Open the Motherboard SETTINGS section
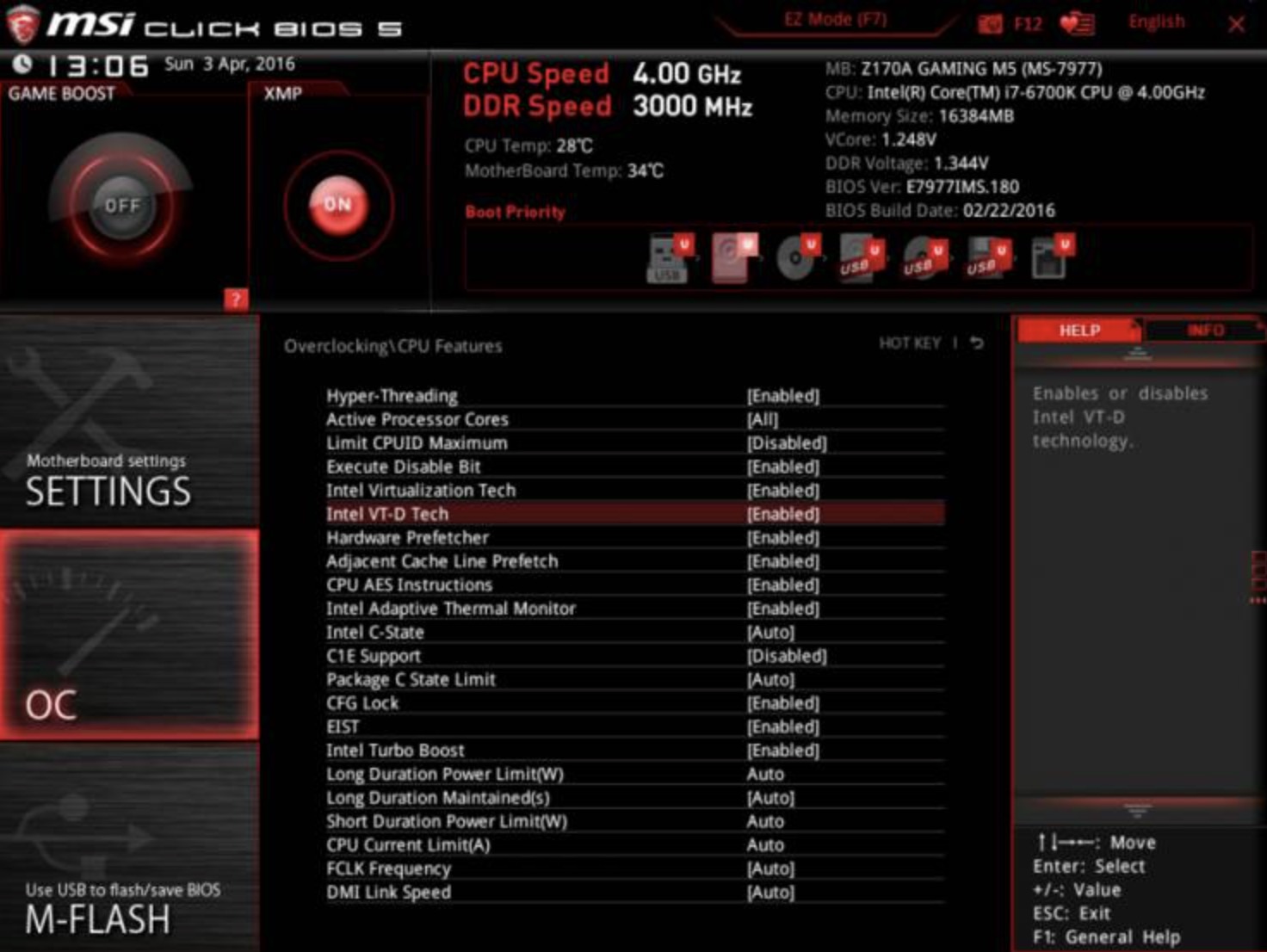The height and width of the screenshot is (952, 1267). tap(129, 422)
